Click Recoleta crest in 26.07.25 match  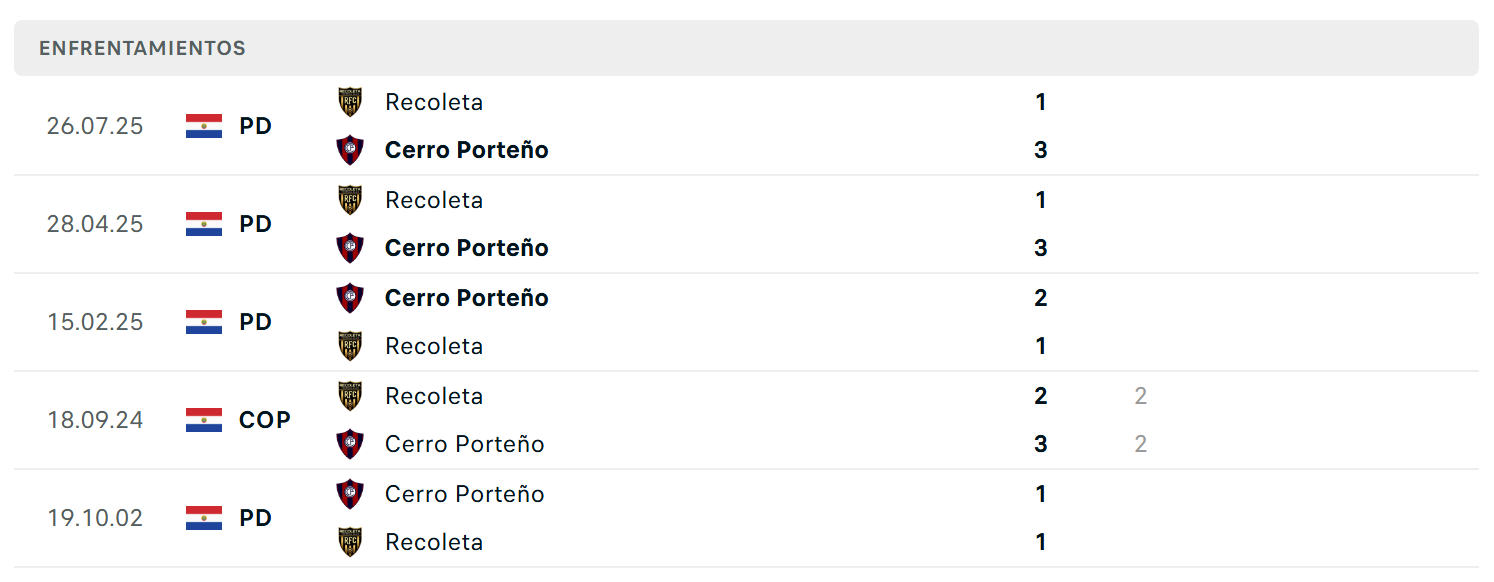click(350, 102)
